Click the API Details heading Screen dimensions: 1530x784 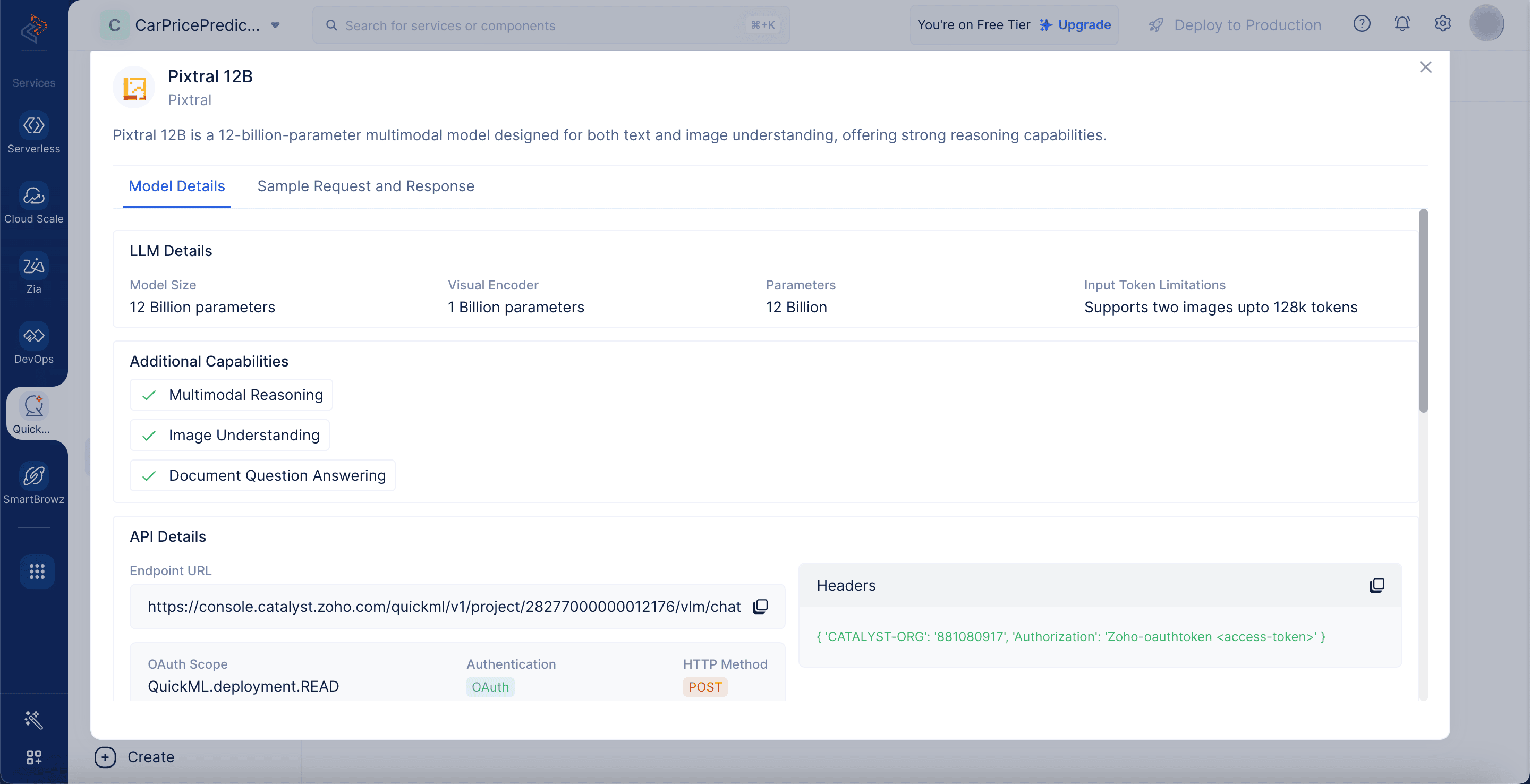[168, 536]
